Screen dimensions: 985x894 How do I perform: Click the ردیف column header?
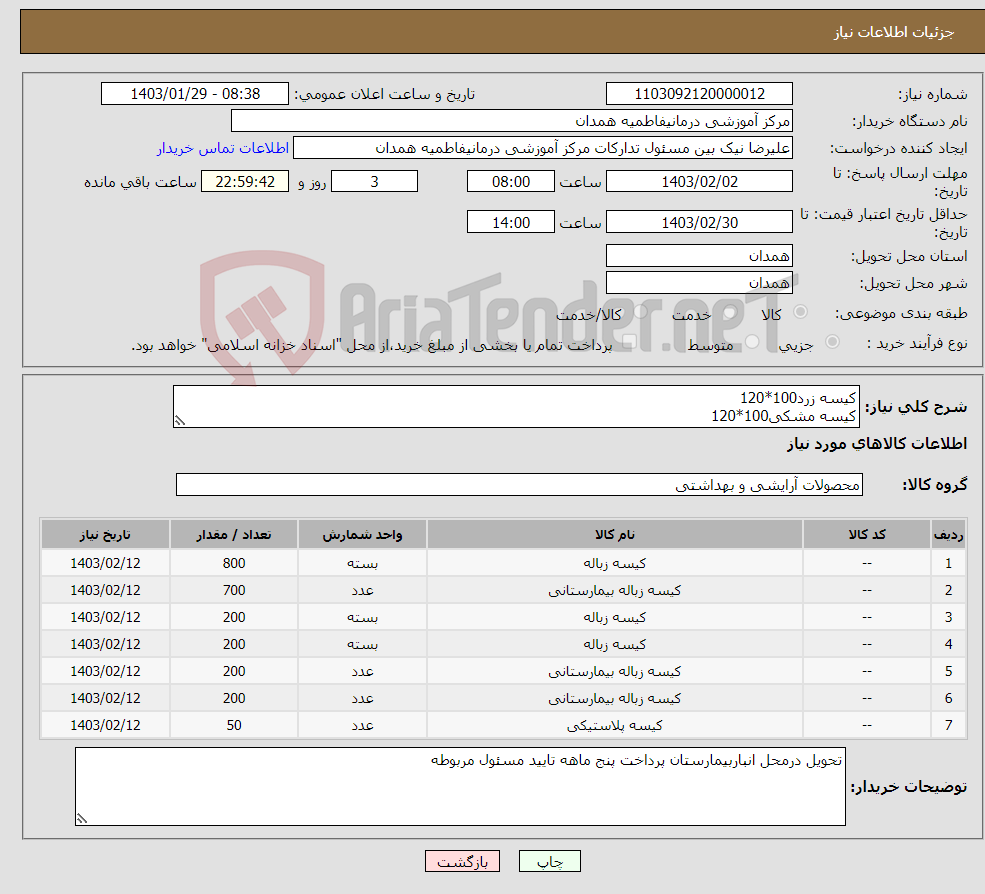(949, 535)
